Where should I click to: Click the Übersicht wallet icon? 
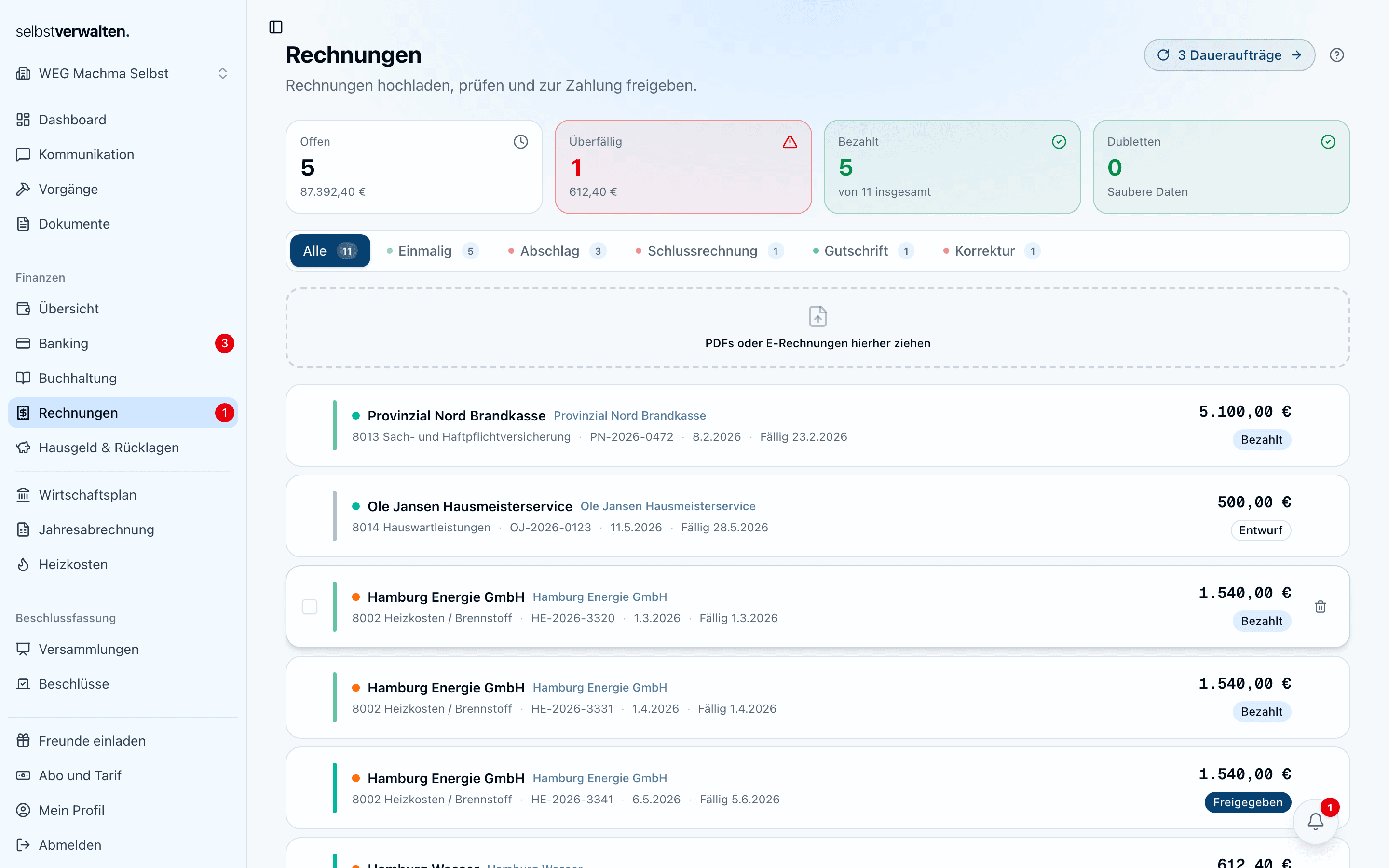[x=23, y=308]
